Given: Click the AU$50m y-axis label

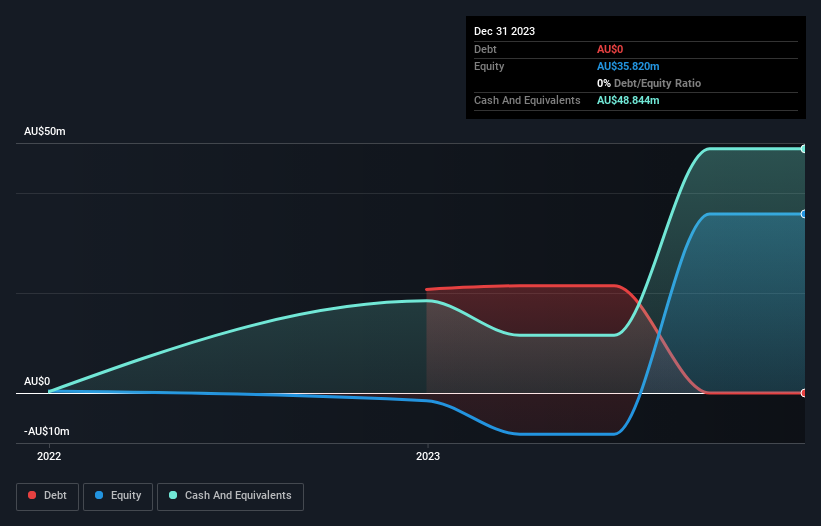Looking at the screenshot, I should point(45,131).
